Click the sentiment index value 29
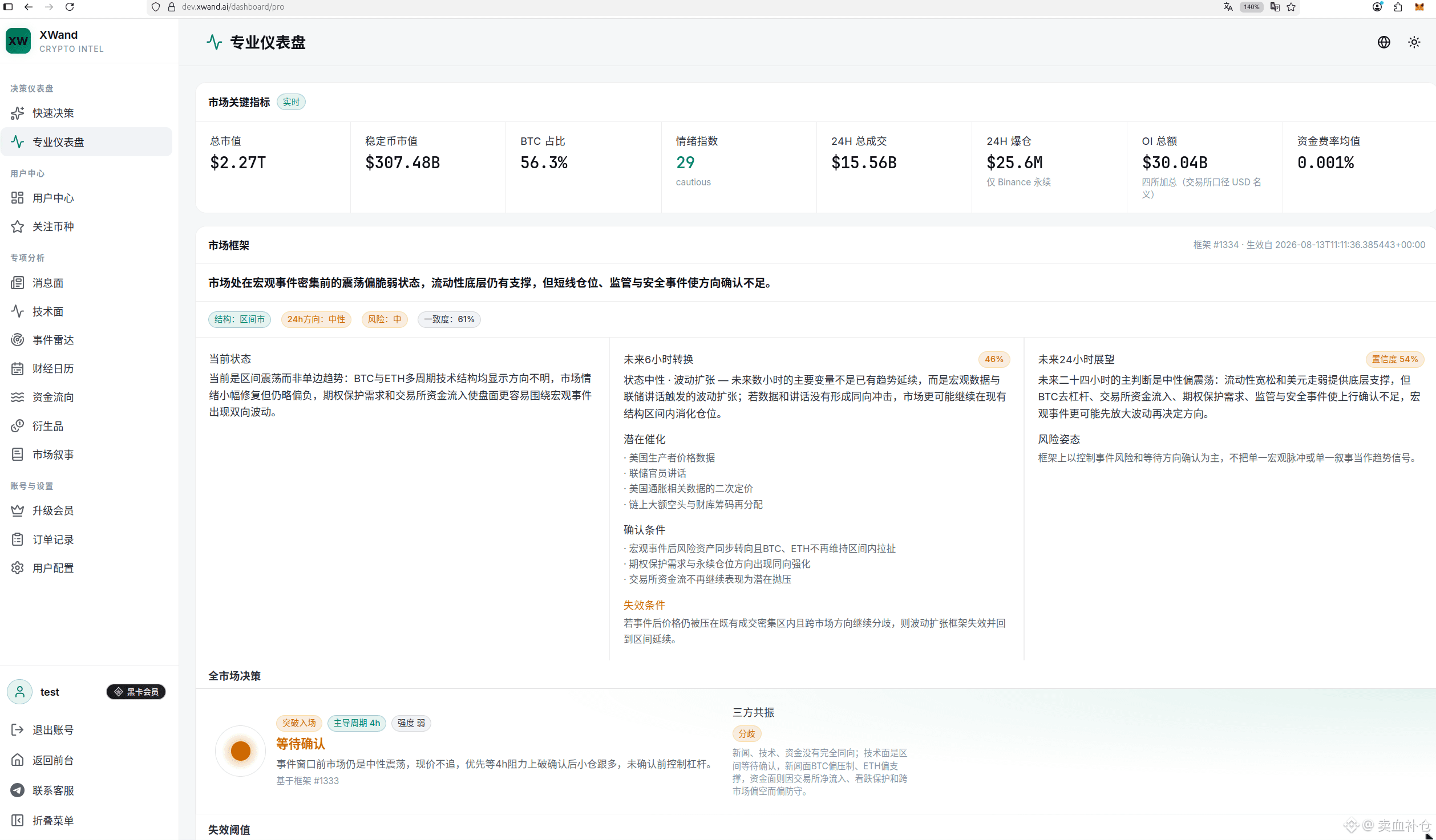 point(685,163)
